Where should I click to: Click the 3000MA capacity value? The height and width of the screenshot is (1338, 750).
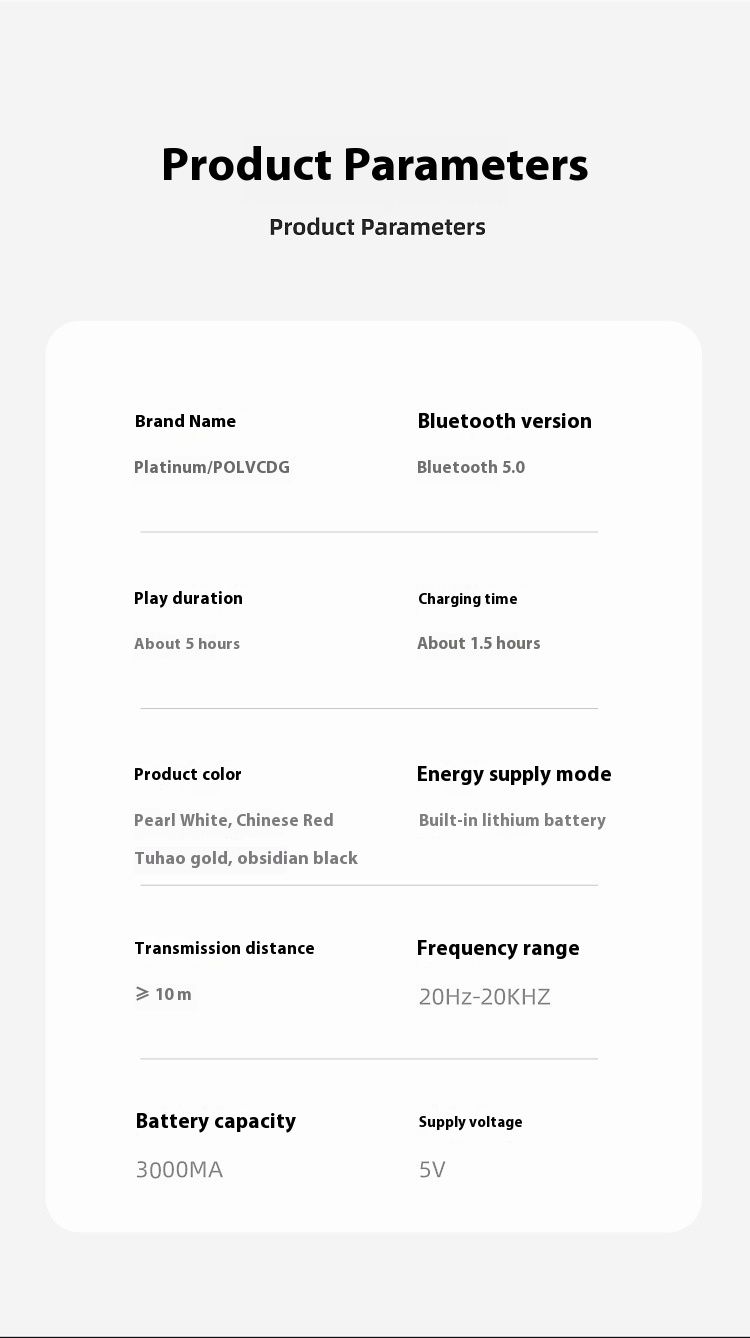(x=179, y=1169)
